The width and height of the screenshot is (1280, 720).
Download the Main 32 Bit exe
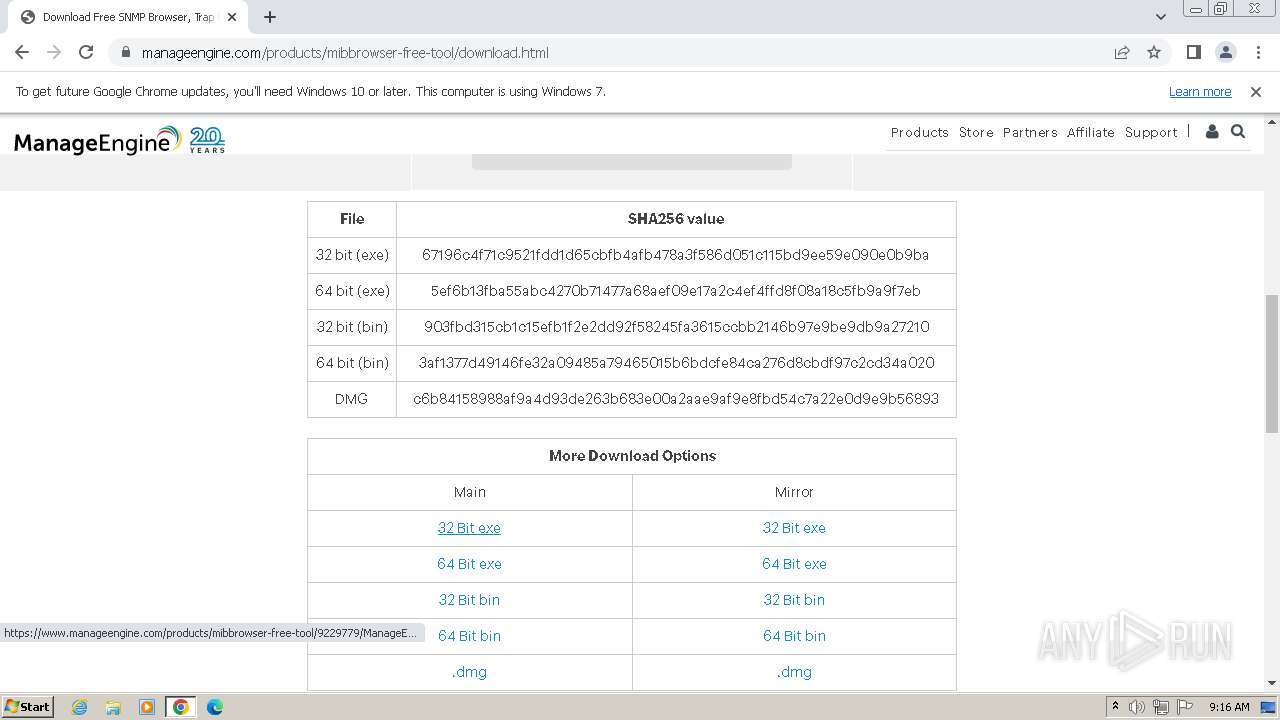pyautogui.click(x=469, y=528)
